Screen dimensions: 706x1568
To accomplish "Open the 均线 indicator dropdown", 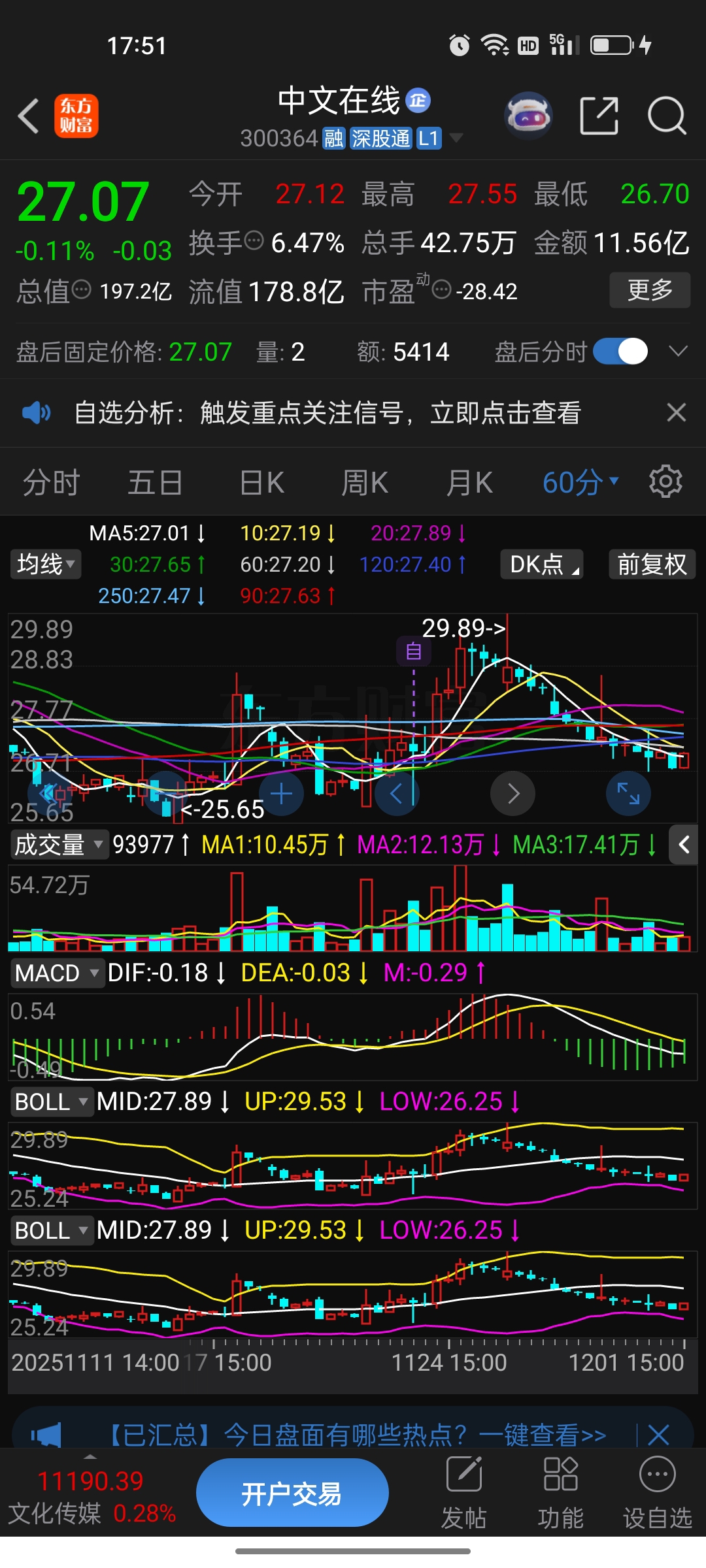I will [46, 564].
